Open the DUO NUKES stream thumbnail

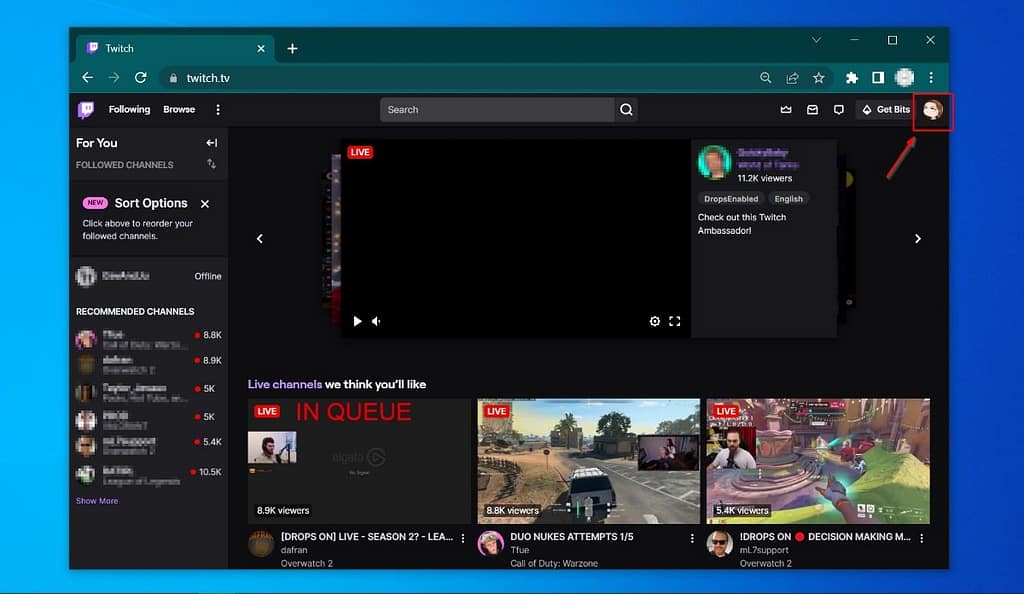pos(588,461)
